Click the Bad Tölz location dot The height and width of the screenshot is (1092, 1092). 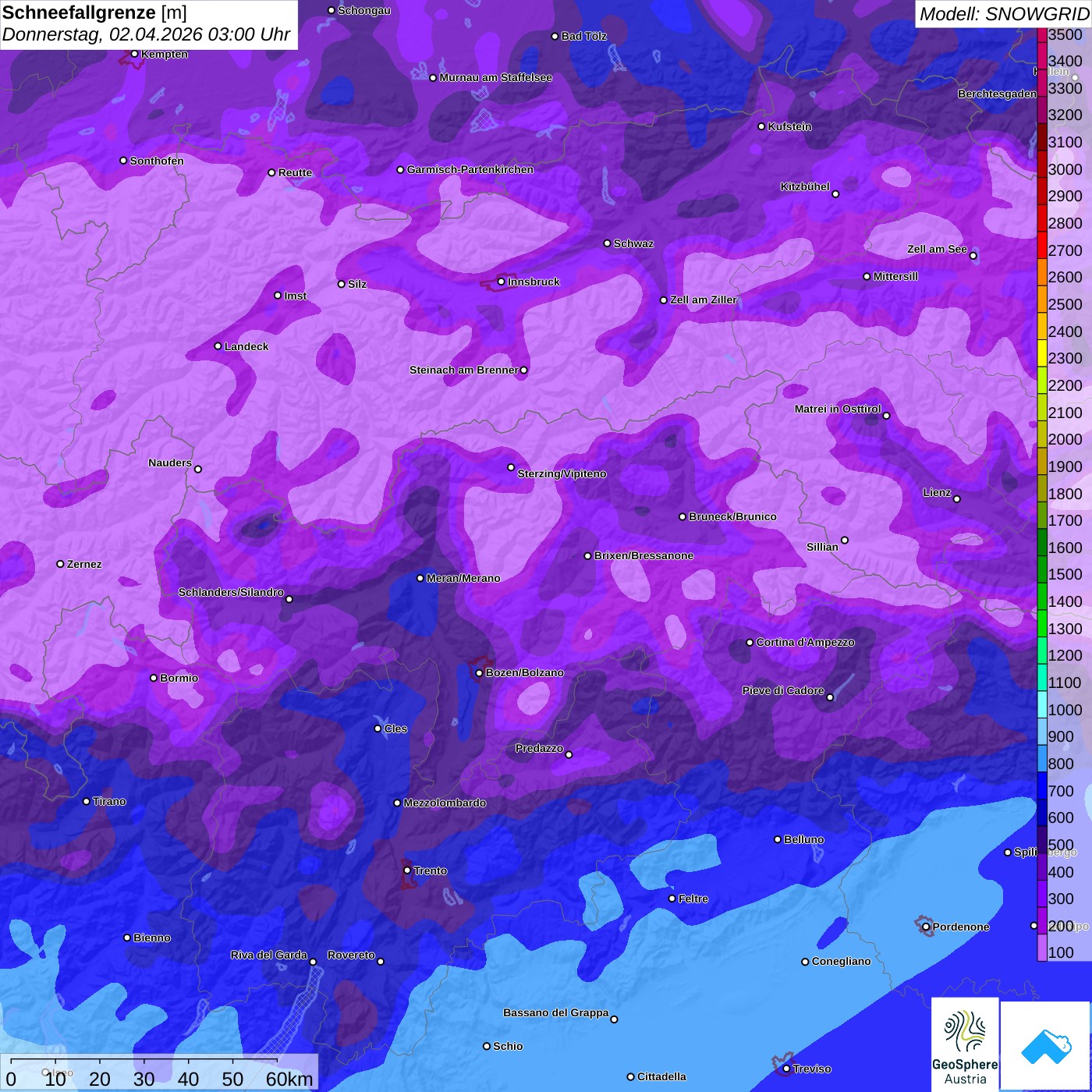click(x=555, y=36)
